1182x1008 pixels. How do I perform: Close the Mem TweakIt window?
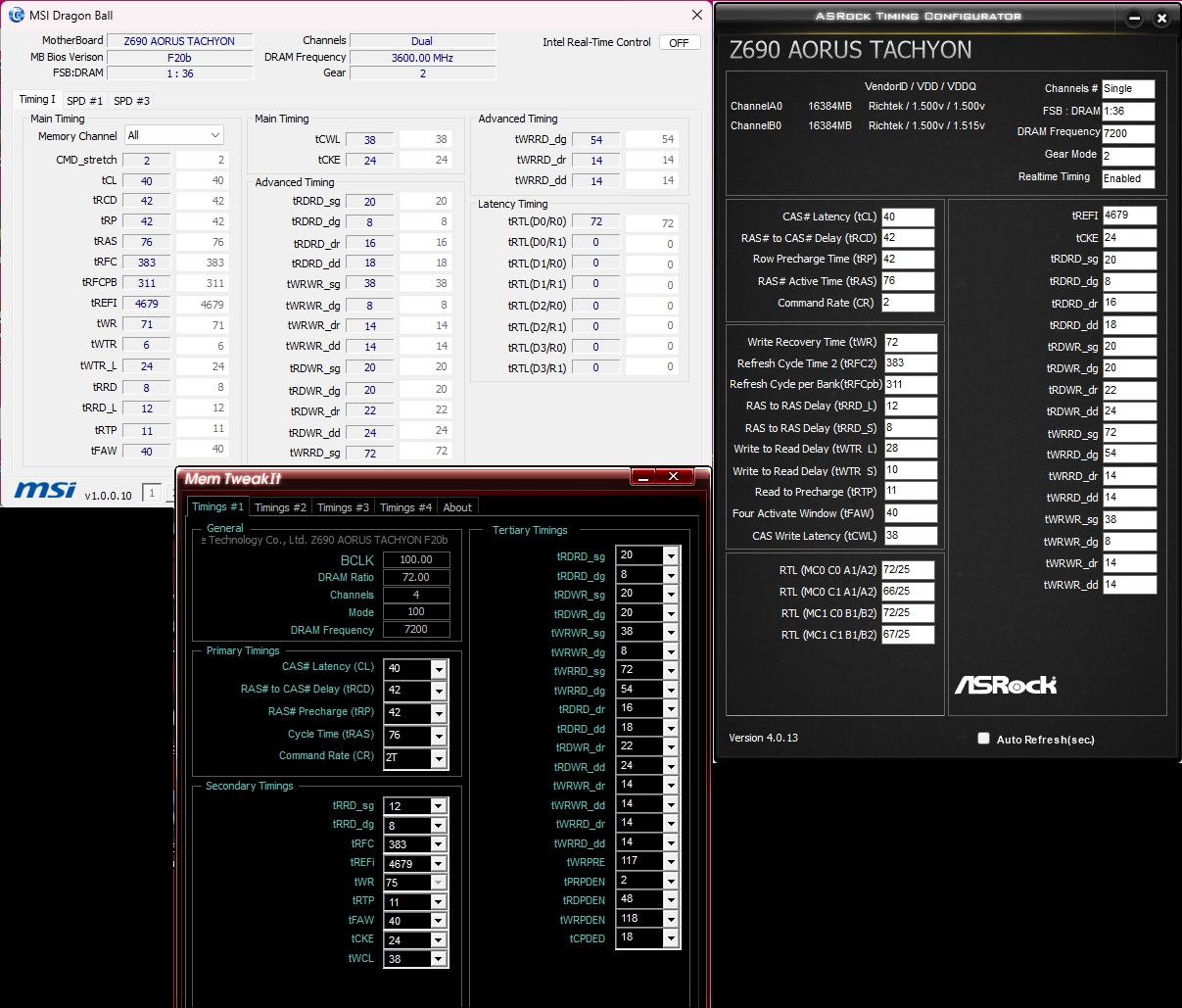(674, 477)
